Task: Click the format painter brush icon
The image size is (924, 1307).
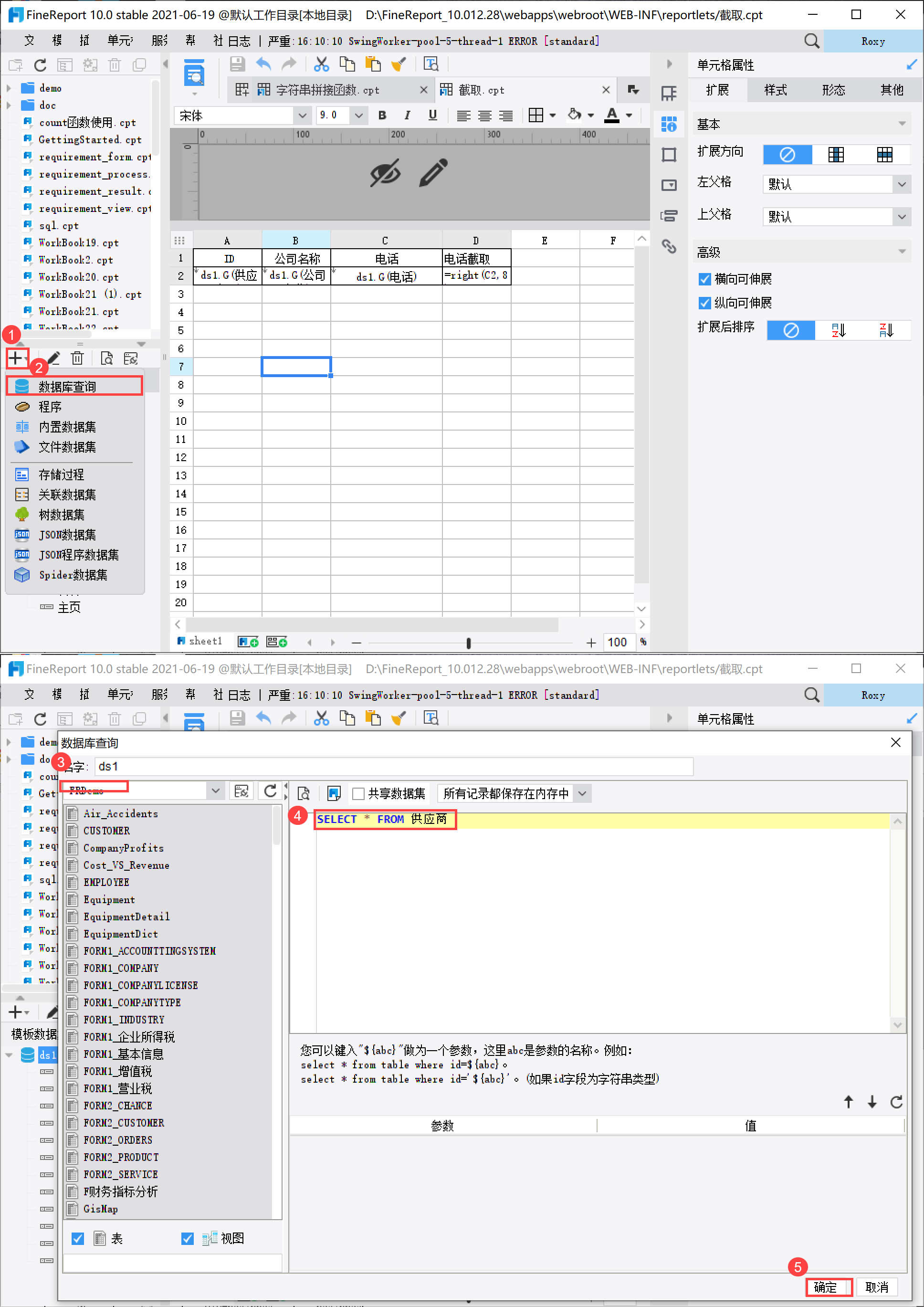Action: coord(399,64)
